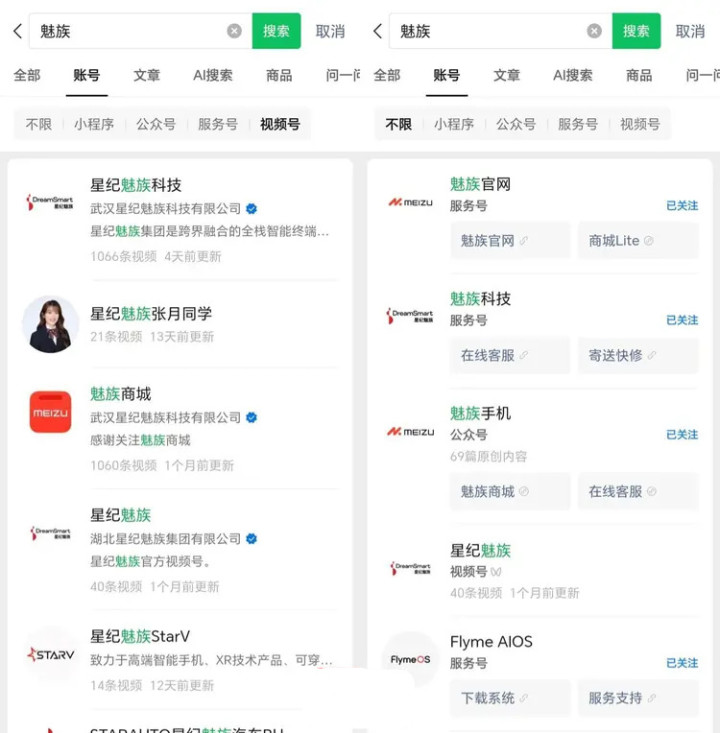Open 寄送快修 shortcut
This screenshot has height=733, width=720.
638,355
